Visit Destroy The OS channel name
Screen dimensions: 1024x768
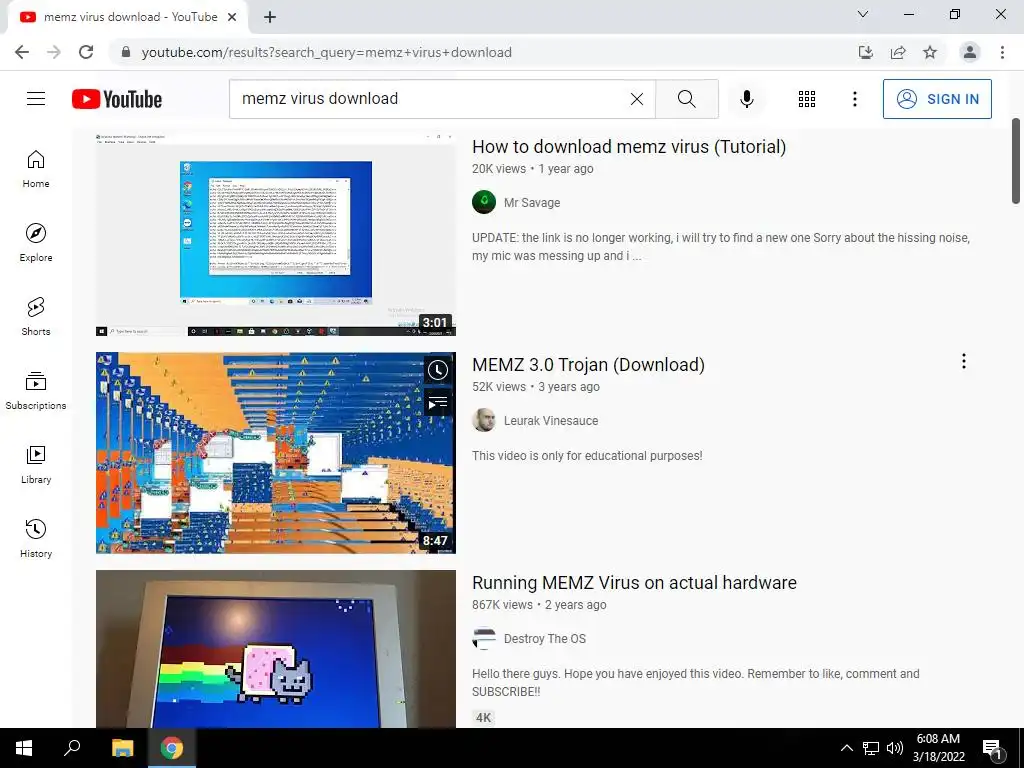pyautogui.click(x=545, y=639)
